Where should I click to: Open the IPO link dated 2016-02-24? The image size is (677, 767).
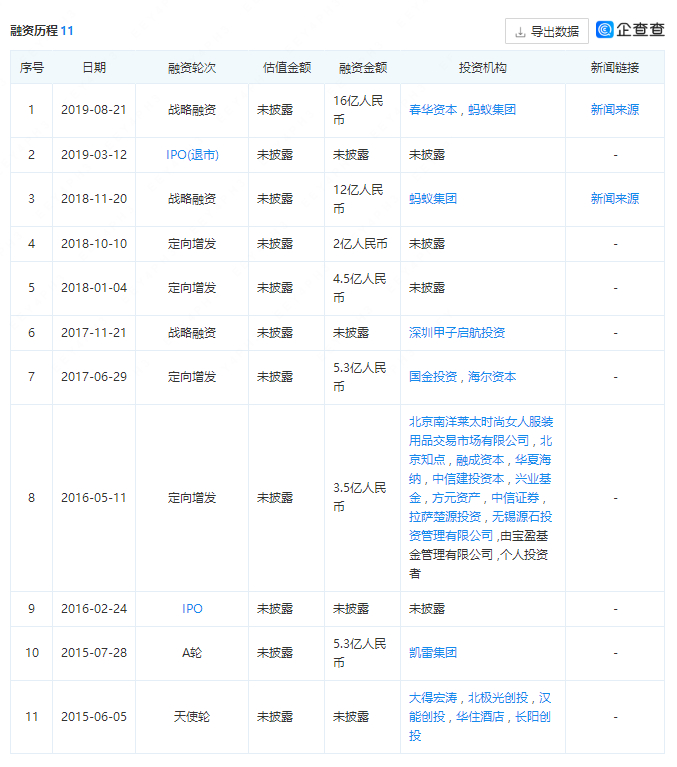[x=192, y=609]
